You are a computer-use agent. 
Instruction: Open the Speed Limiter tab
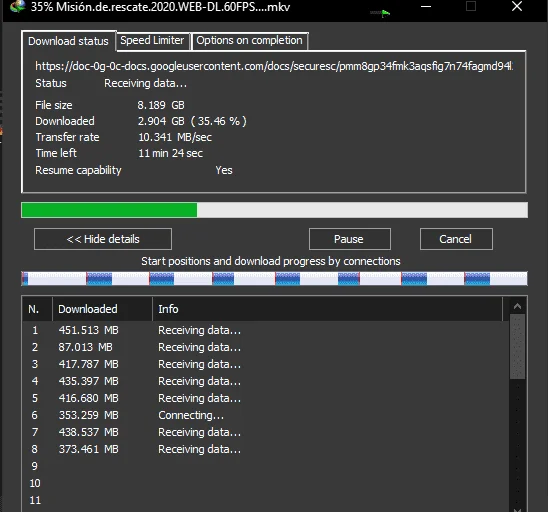[152, 41]
